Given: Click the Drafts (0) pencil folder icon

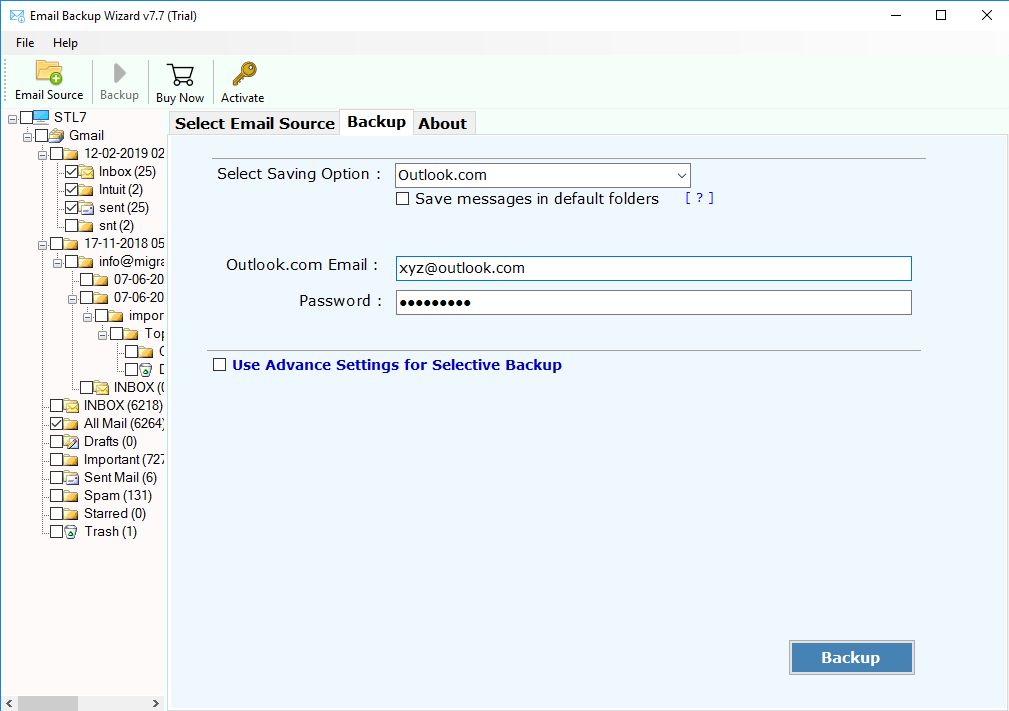Looking at the screenshot, I should pyautogui.click(x=71, y=442).
